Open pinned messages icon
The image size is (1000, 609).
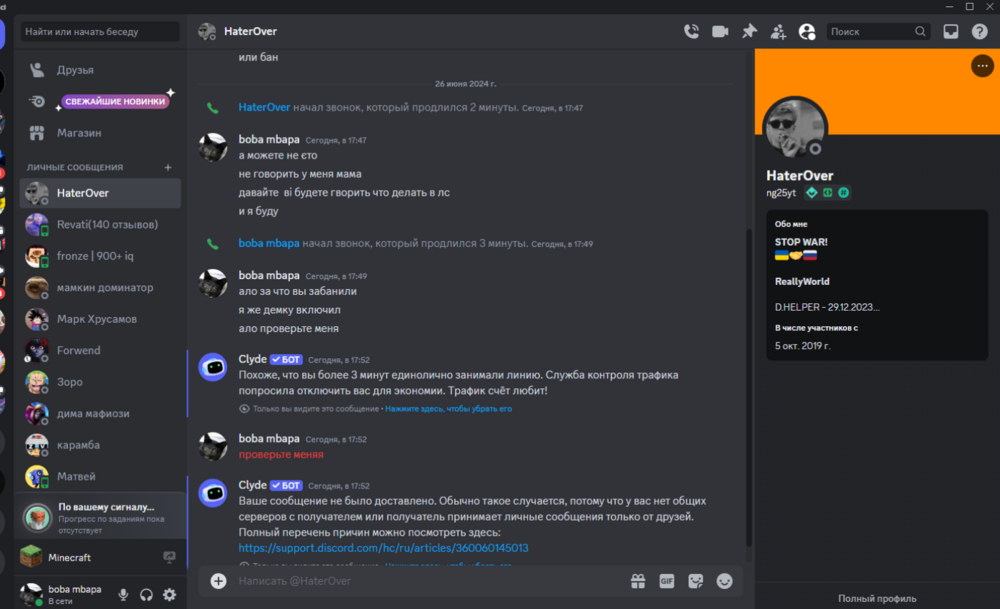pos(749,31)
